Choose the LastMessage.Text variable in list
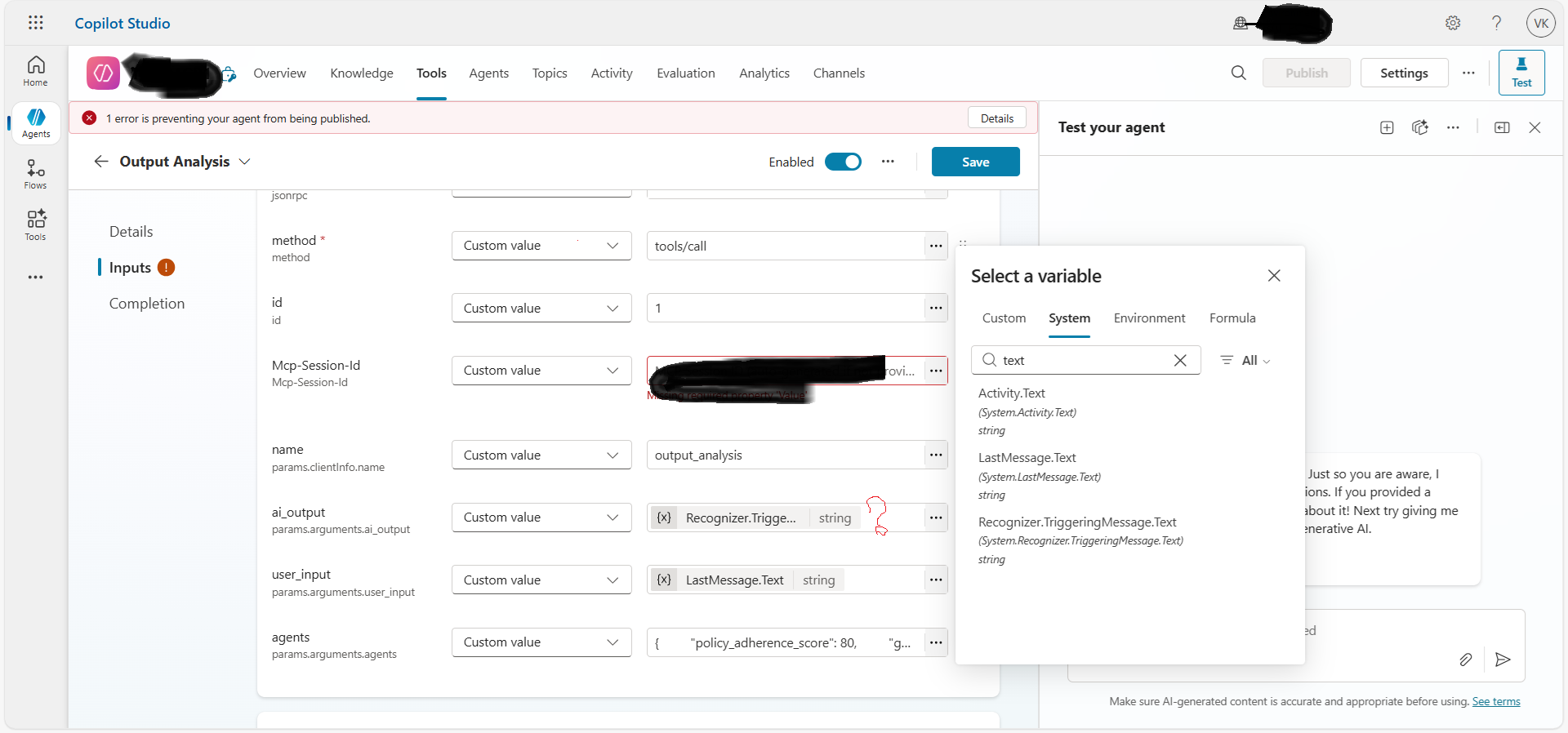Image resolution: width=1568 pixels, height=733 pixels. coord(1040,476)
